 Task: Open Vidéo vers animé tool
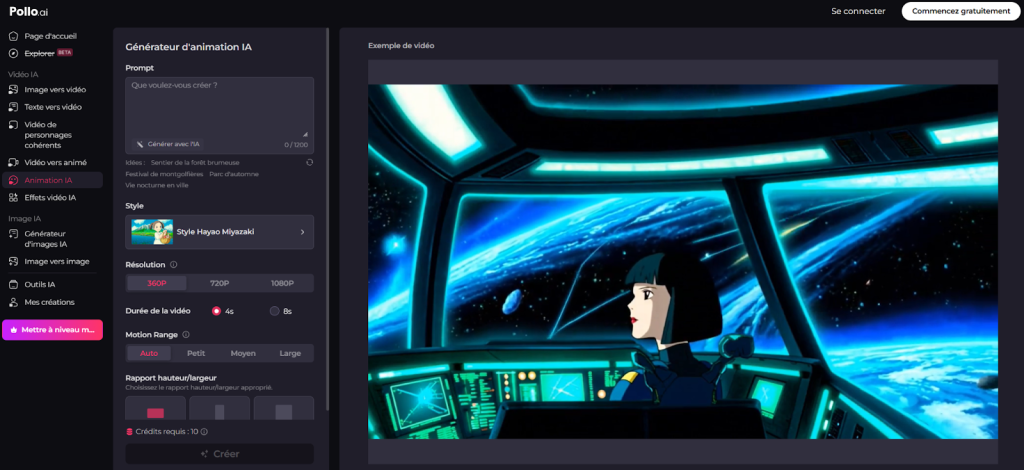tap(52, 163)
